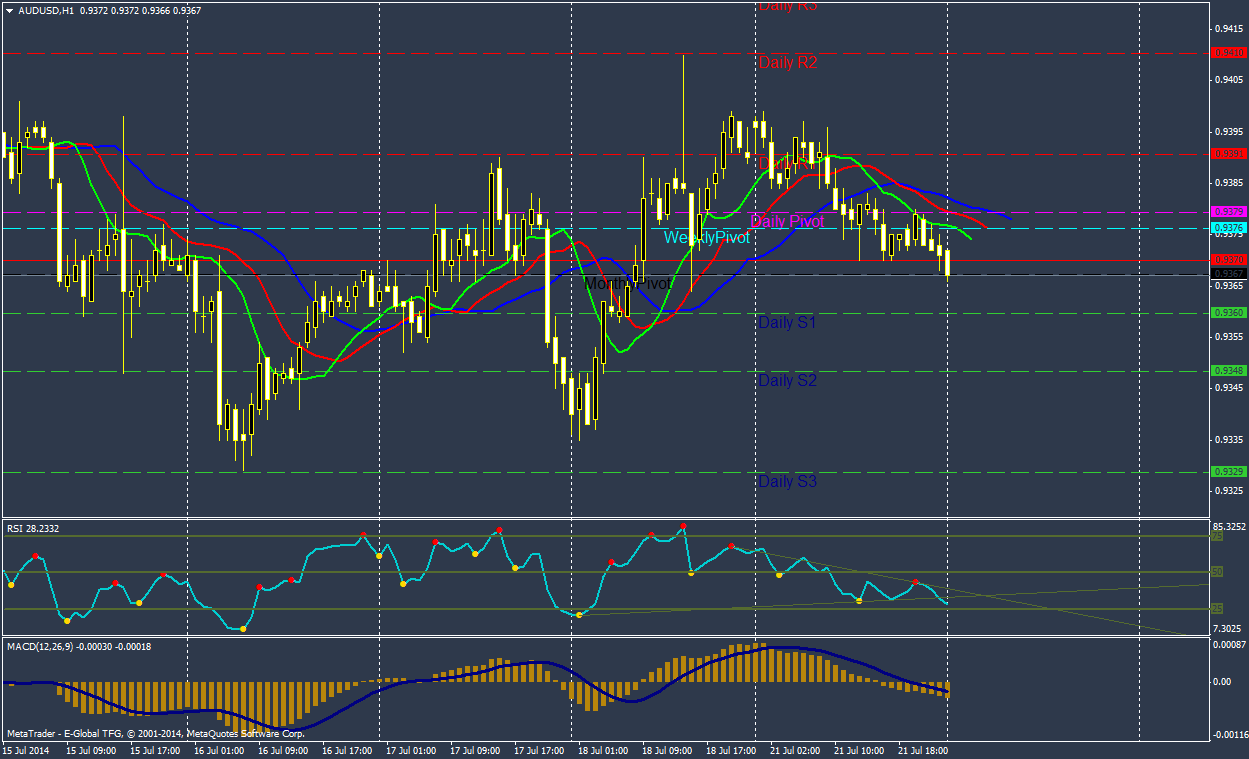The image size is (1249, 759).
Task: Select the magenta Daily Pivot label
Action: coord(787,221)
